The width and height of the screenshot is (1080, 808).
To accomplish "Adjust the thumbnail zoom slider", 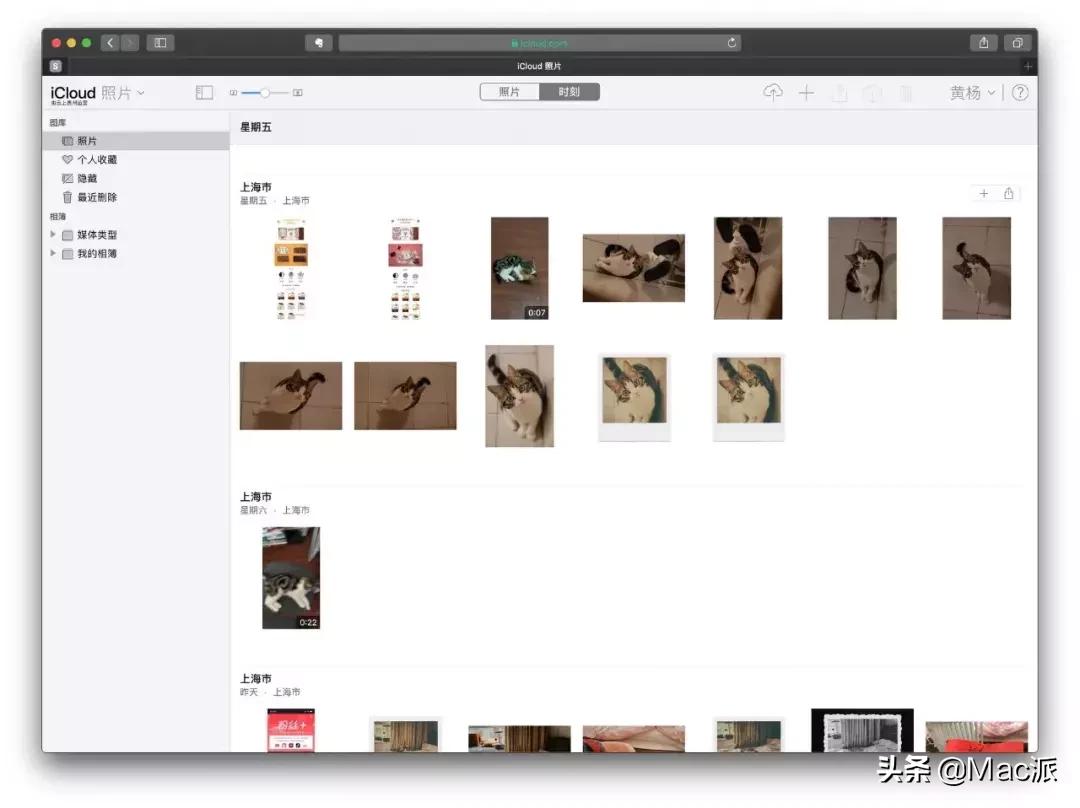I will coord(265,92).
